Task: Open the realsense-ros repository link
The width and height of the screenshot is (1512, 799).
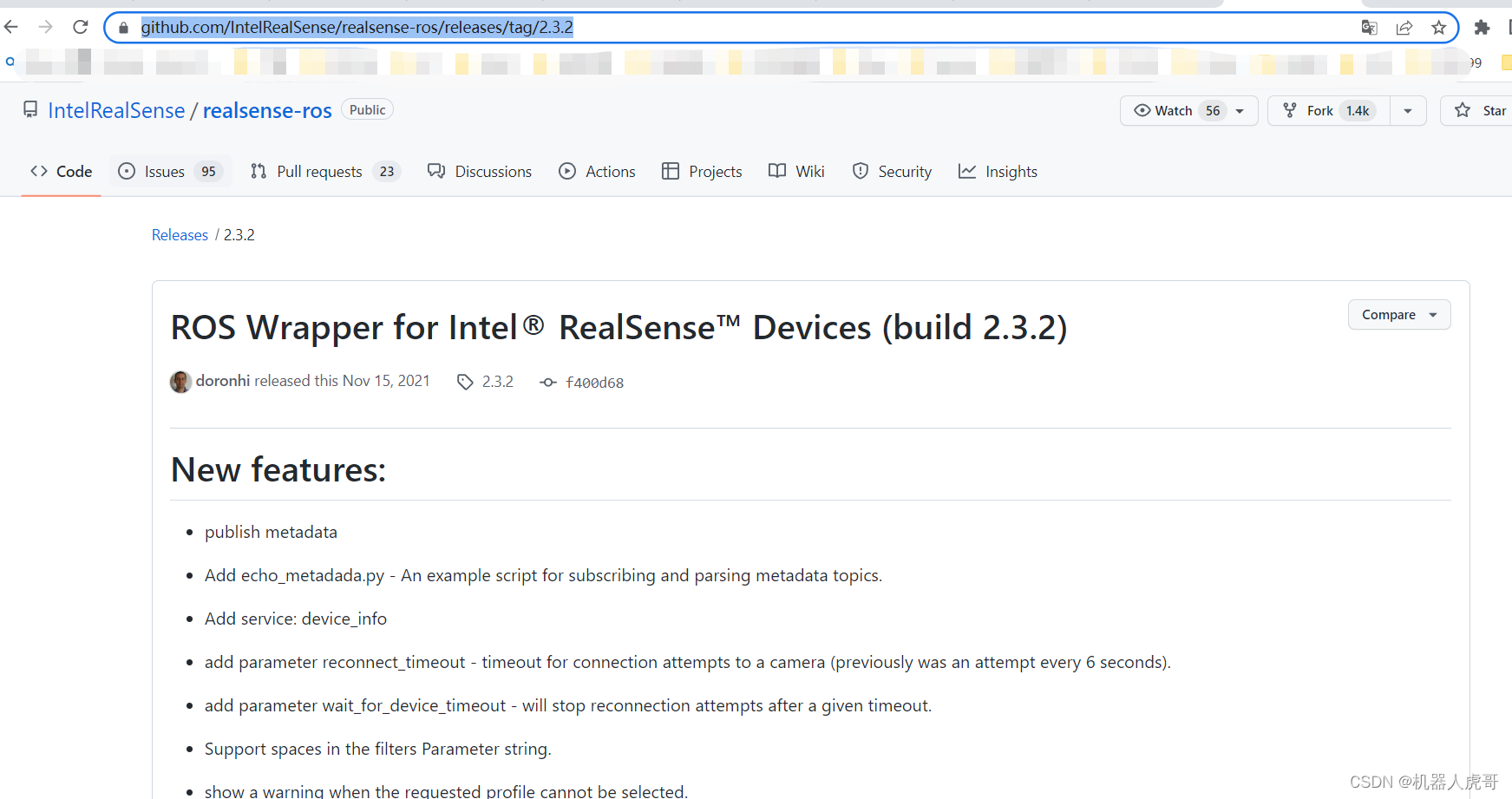Action: (x=267, y=110)
